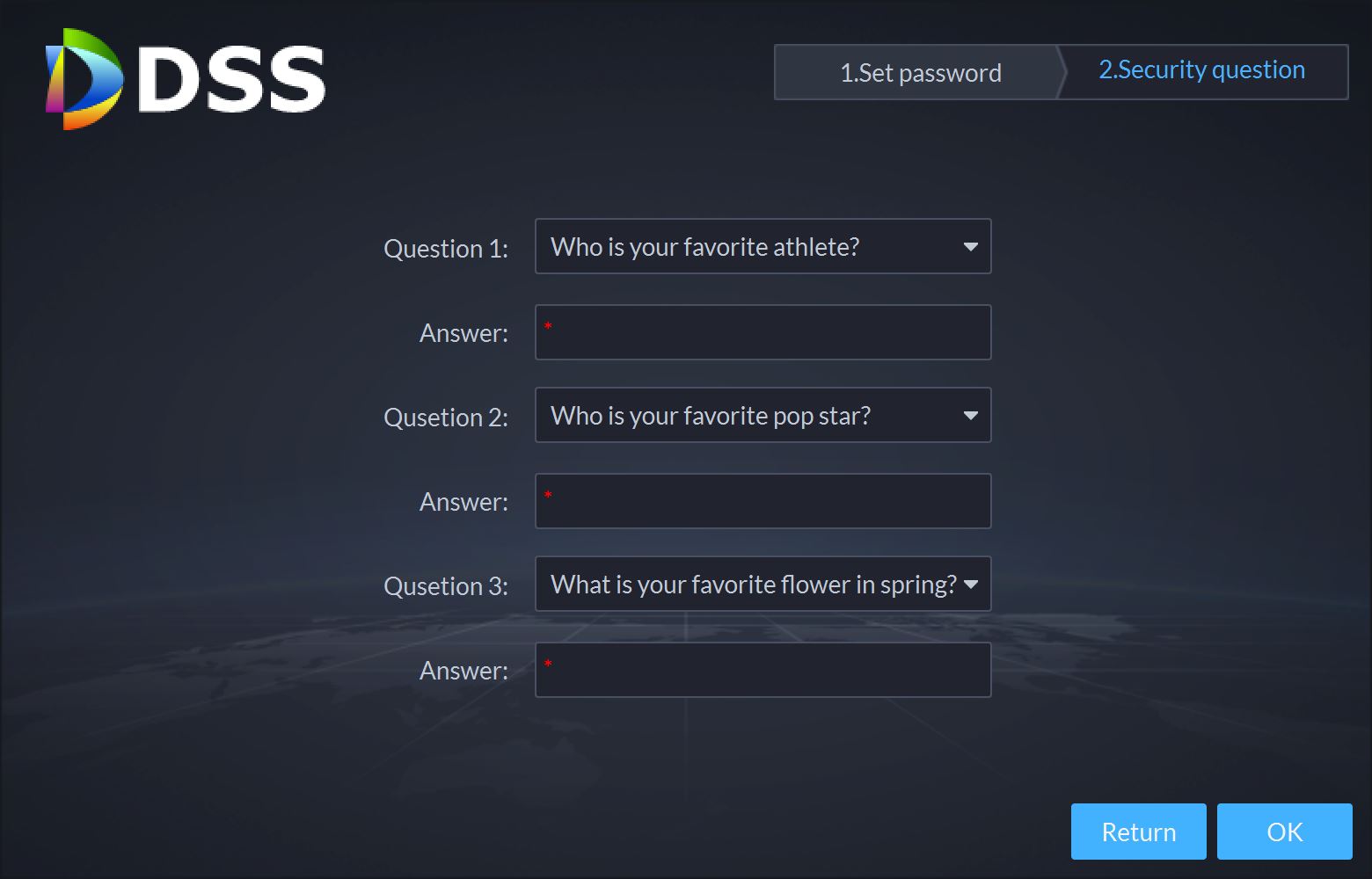Click the Question 3 dropdown arrow
Viewport: 1372px width, 879px height.
[971, 585]
